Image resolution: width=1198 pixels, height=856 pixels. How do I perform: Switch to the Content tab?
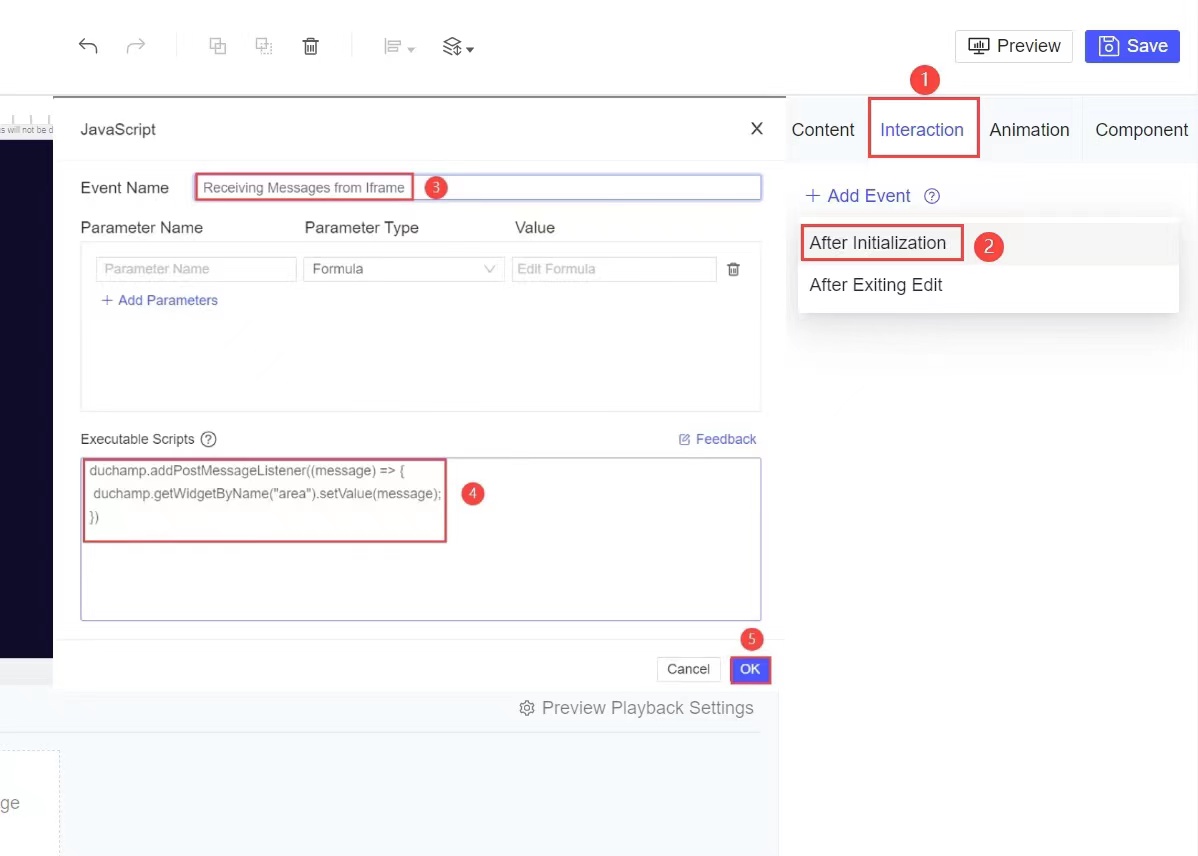pyautogui.click(x=822, y=129)
